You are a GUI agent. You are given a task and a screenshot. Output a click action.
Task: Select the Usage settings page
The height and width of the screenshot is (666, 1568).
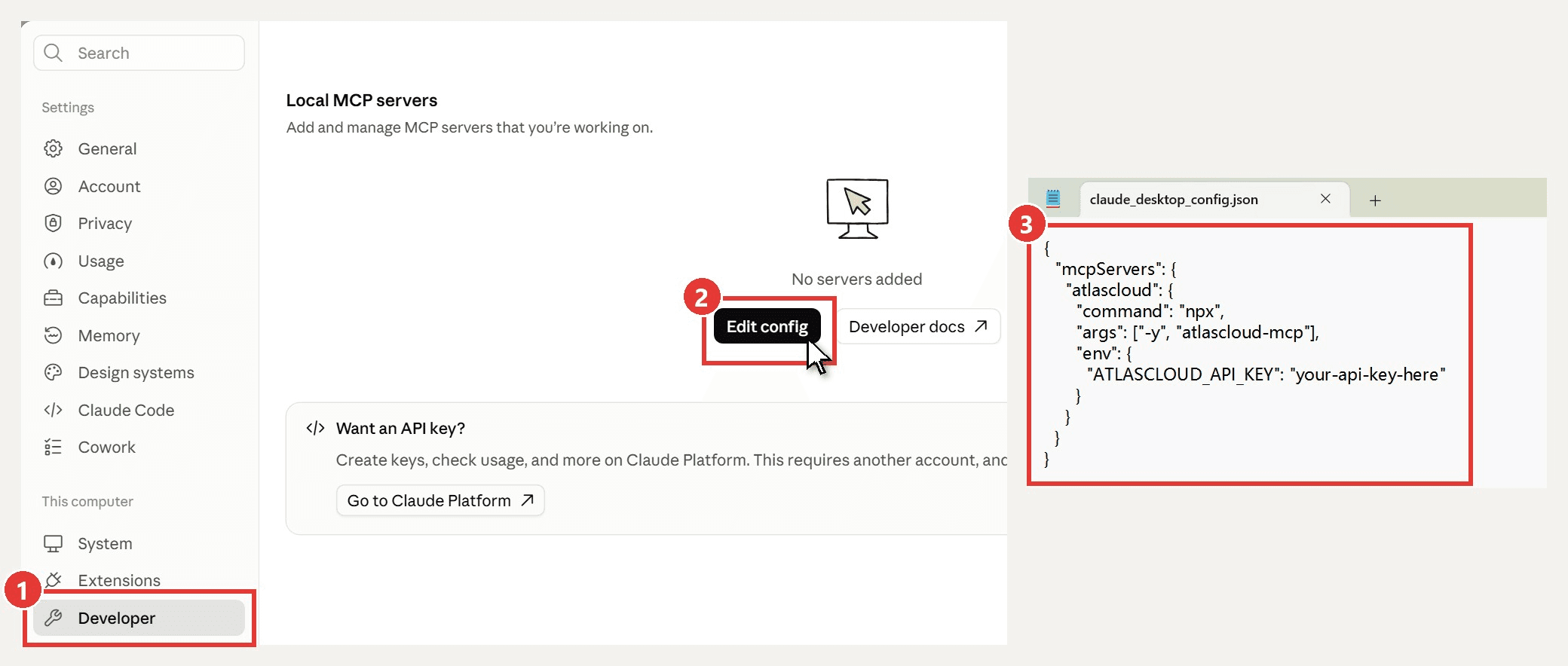click(x=139, y=261)
